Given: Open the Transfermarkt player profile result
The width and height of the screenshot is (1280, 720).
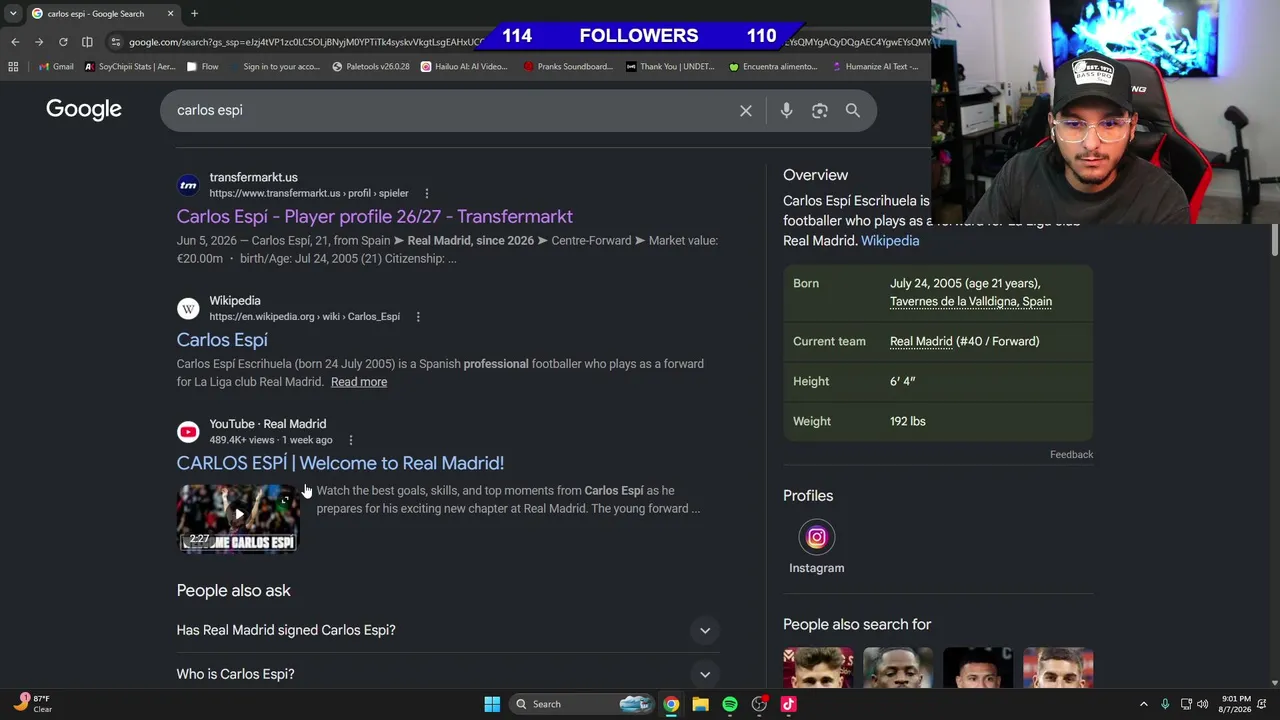Looking at the screenshot, I should [375, 217].
